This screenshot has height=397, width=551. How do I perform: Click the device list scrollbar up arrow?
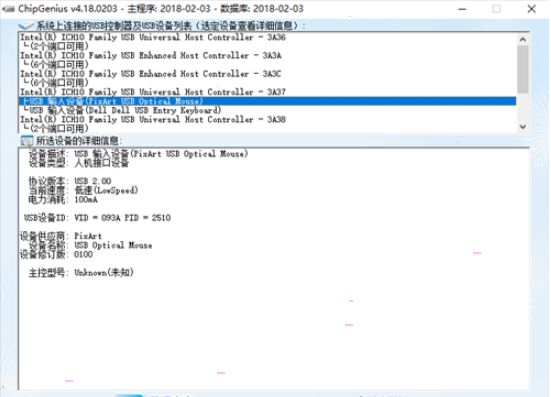(523, 39)
